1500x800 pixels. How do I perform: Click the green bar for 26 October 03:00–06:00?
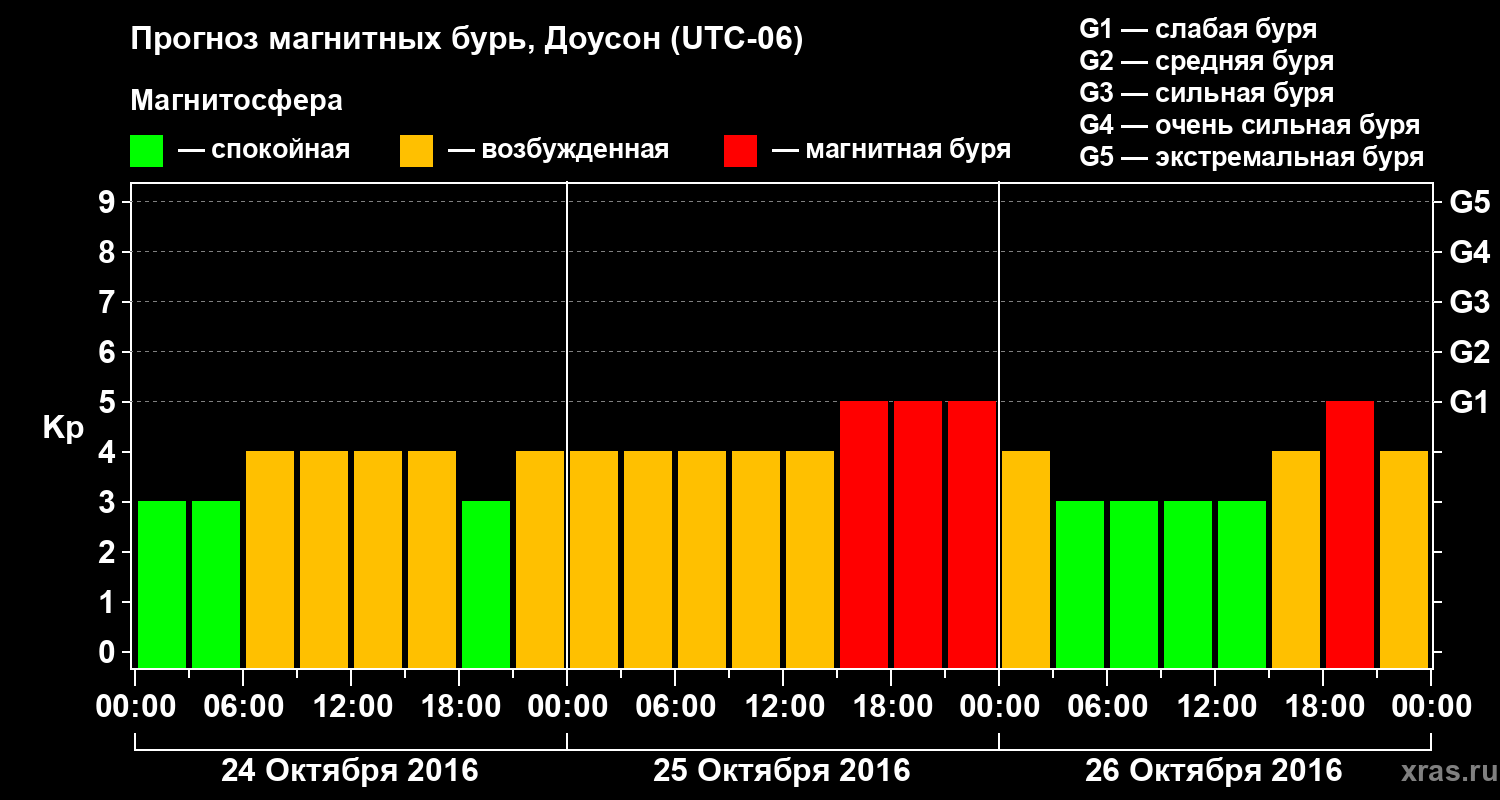tap(1080, 584)
